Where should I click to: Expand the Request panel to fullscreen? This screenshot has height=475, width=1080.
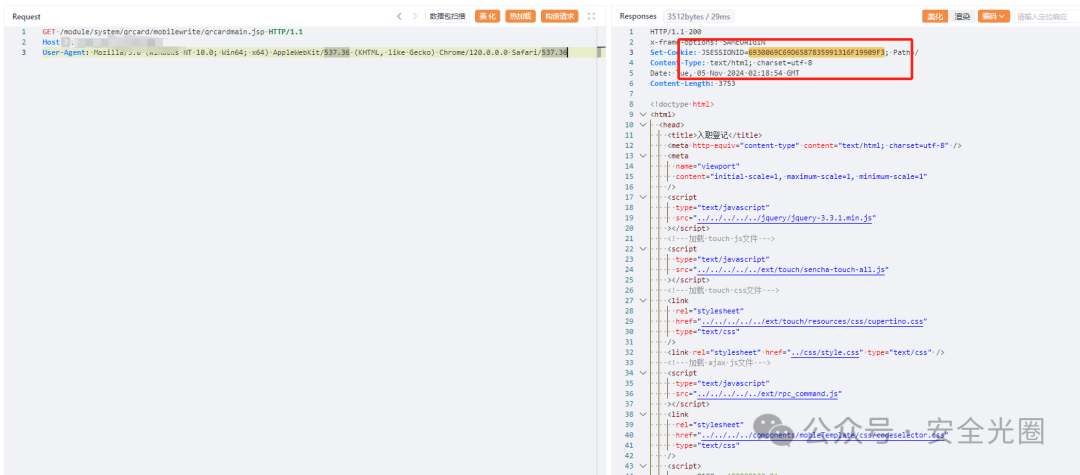tap(590, 16)
